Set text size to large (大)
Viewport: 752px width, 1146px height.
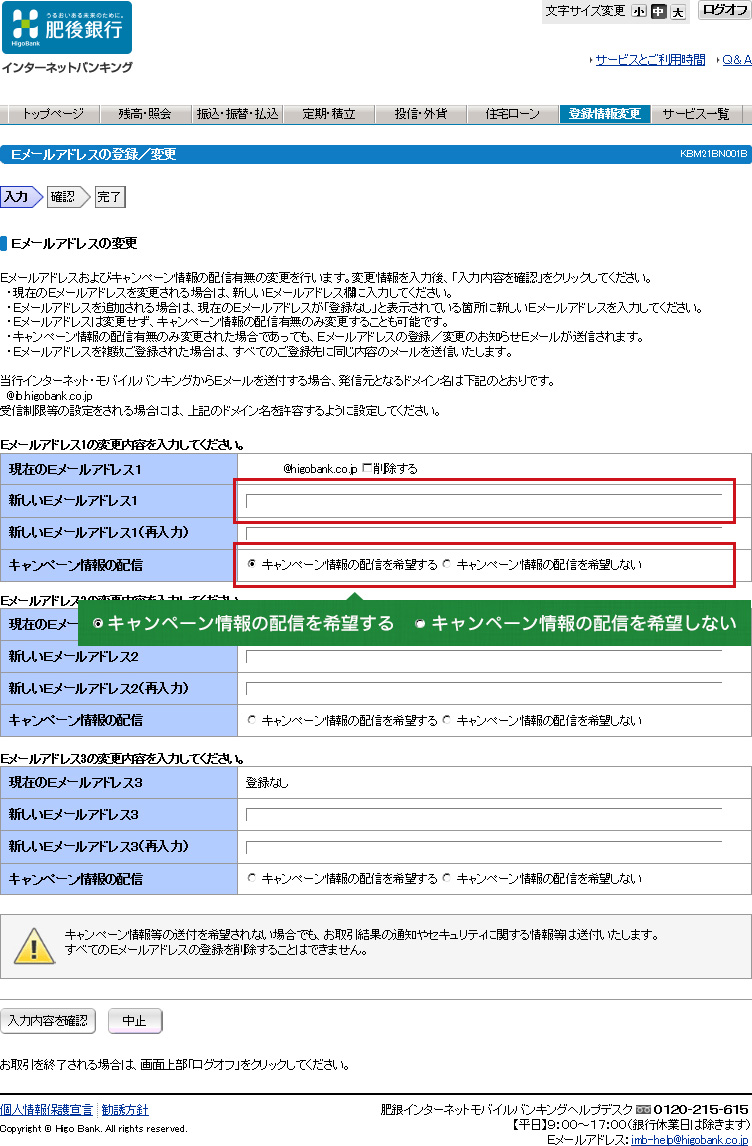(678, 12)
